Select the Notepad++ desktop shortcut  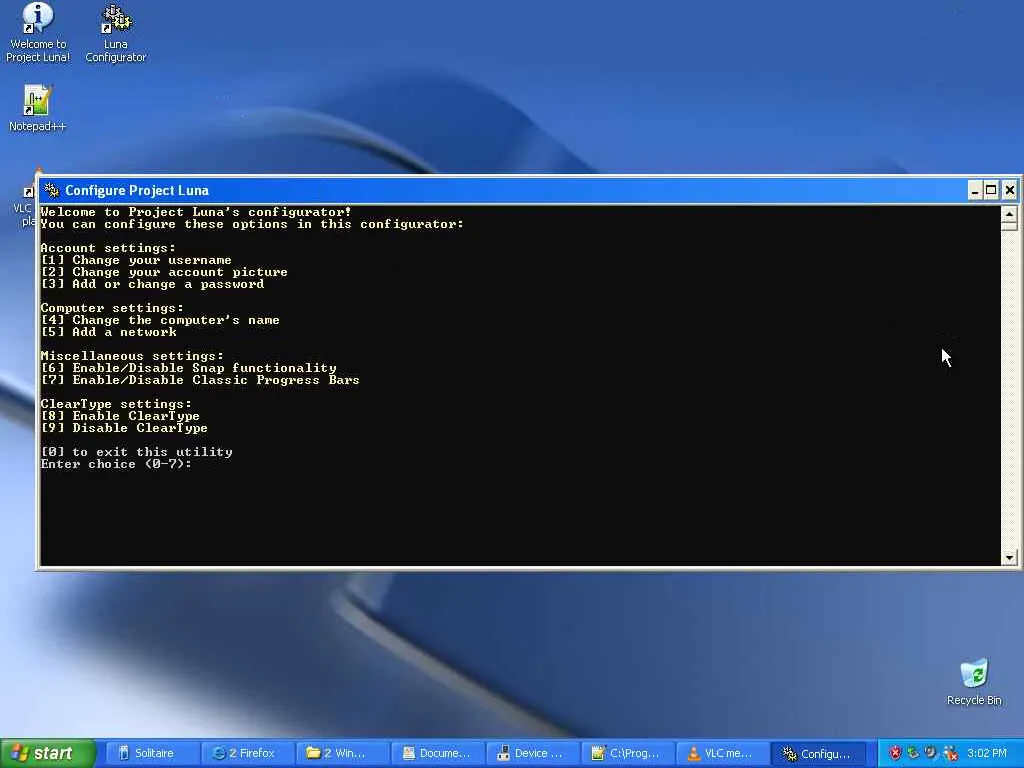coord(37,108)
